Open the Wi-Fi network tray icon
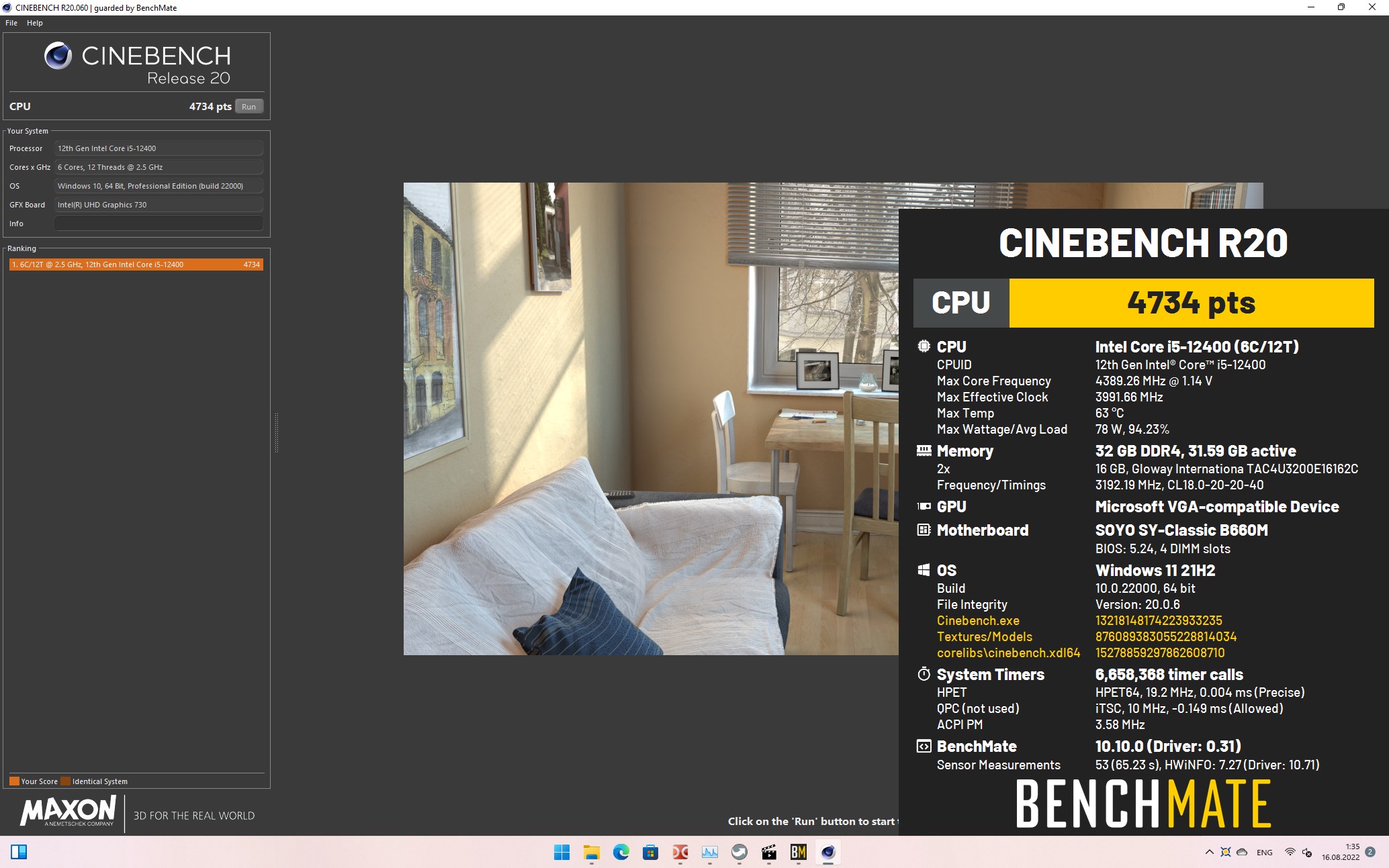This screenshot has width=1389, height=868. click(1290, 852)
